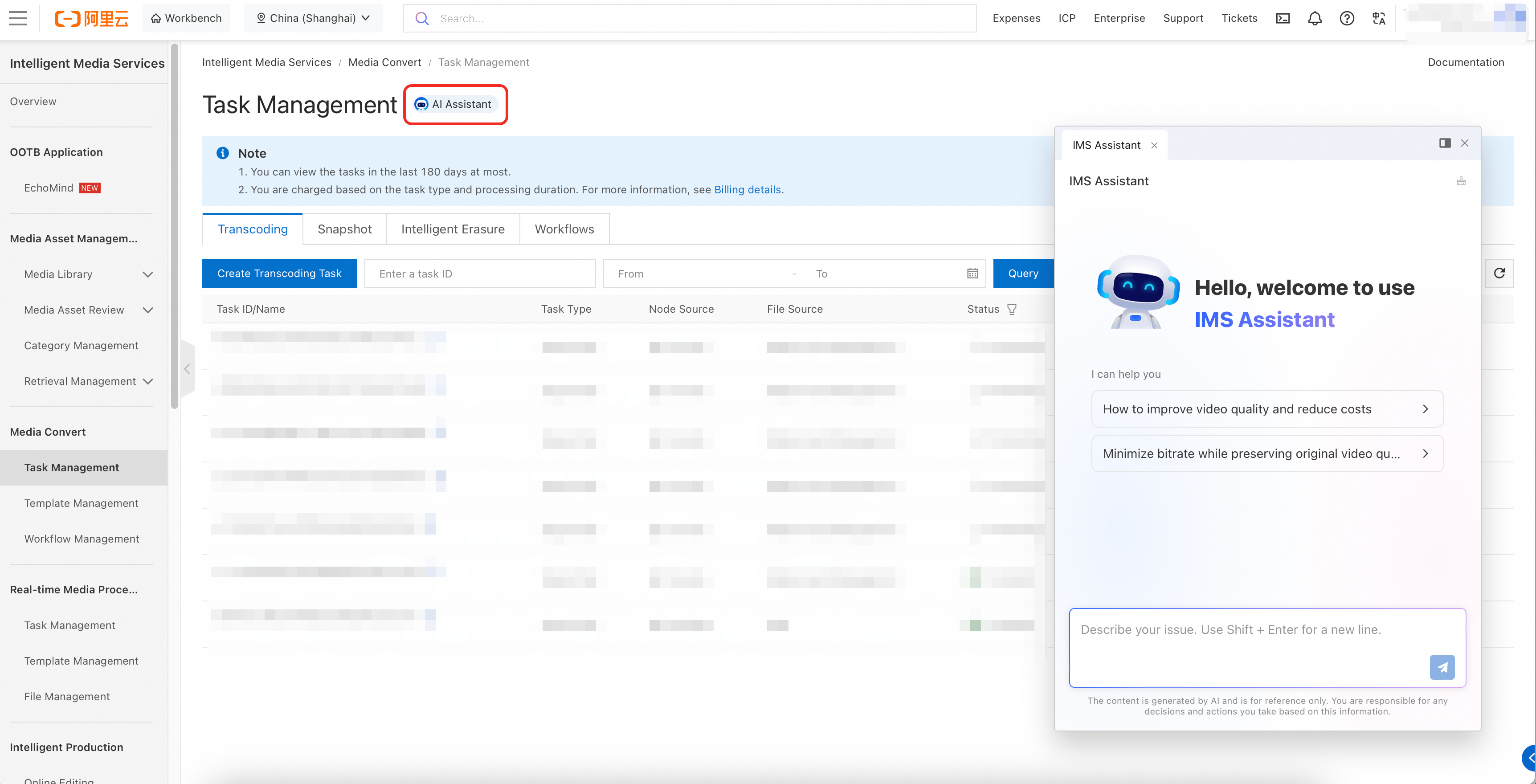Screen dimensions: 1536x784
Task: Open the help question mark icon
Action: (x=1346, y=18)
